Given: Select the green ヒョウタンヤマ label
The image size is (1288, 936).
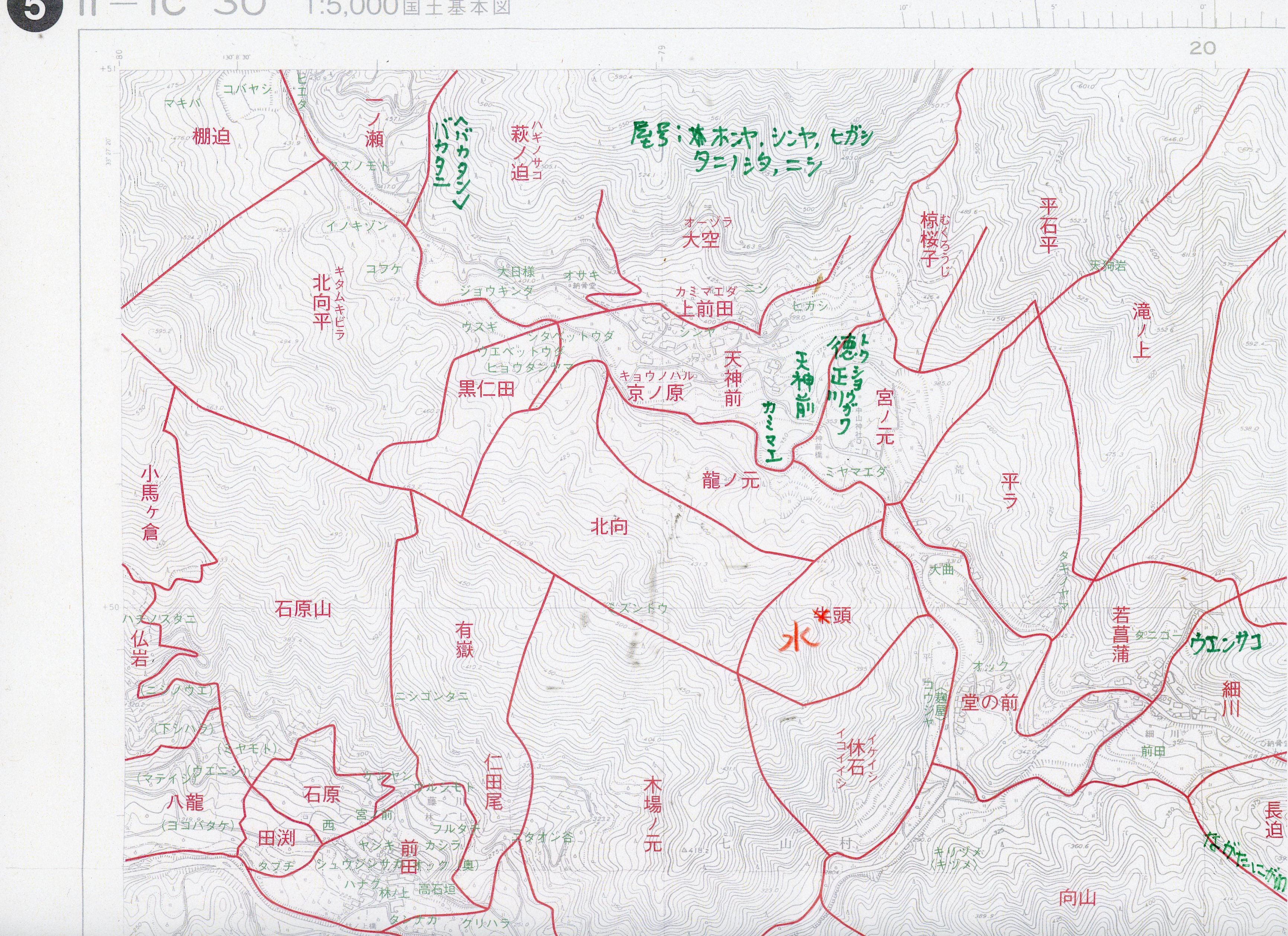Looking at the screenshot, I should pos(529,368).
